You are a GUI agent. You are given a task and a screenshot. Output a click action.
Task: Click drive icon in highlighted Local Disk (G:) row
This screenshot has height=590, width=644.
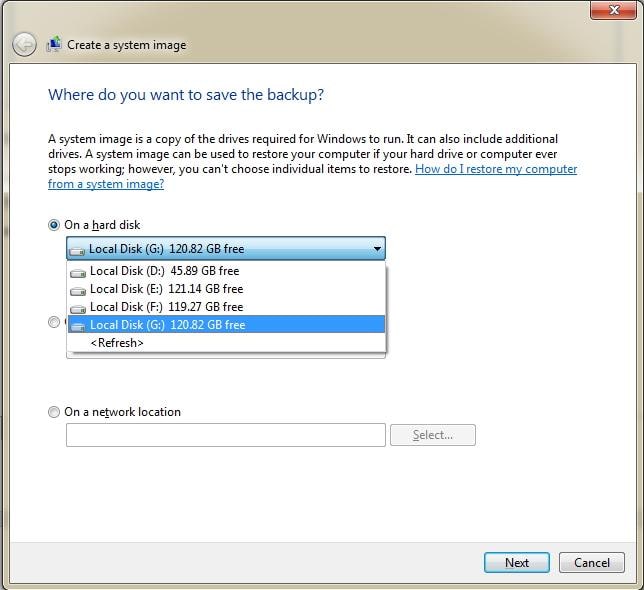click(78, 326)
